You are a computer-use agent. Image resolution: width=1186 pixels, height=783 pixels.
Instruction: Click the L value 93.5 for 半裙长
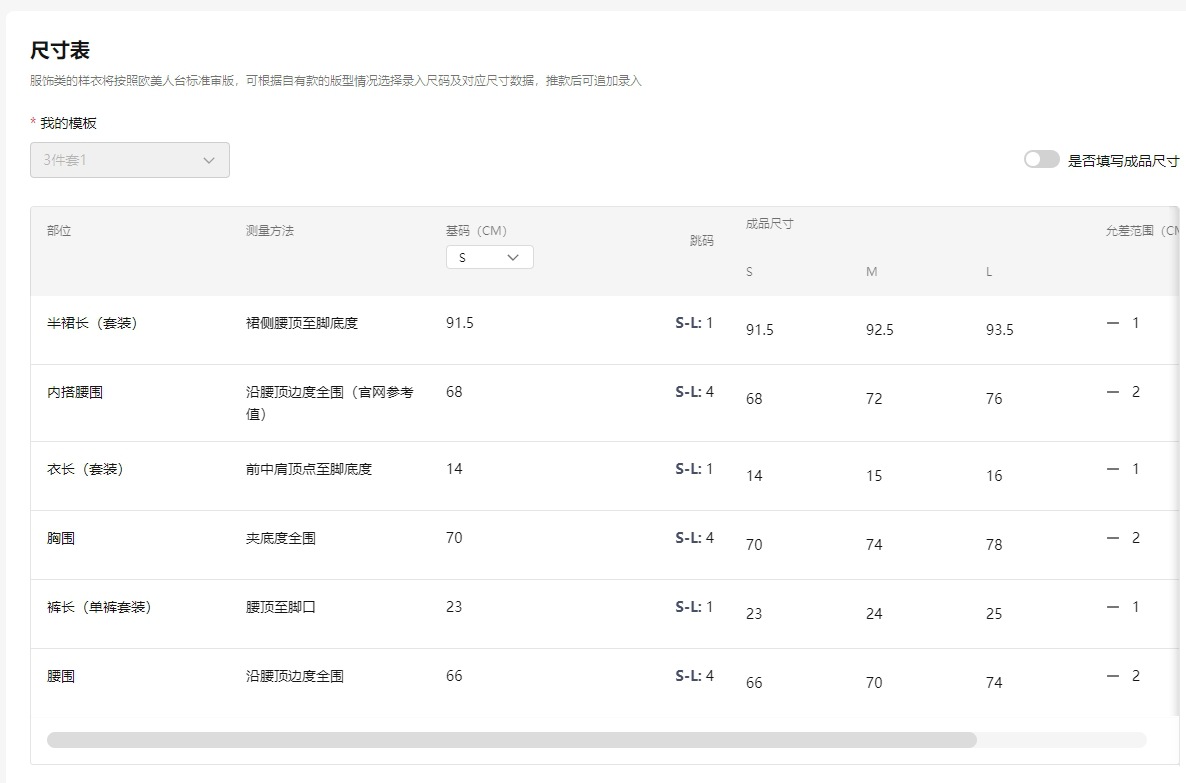[x=999, y=330]
